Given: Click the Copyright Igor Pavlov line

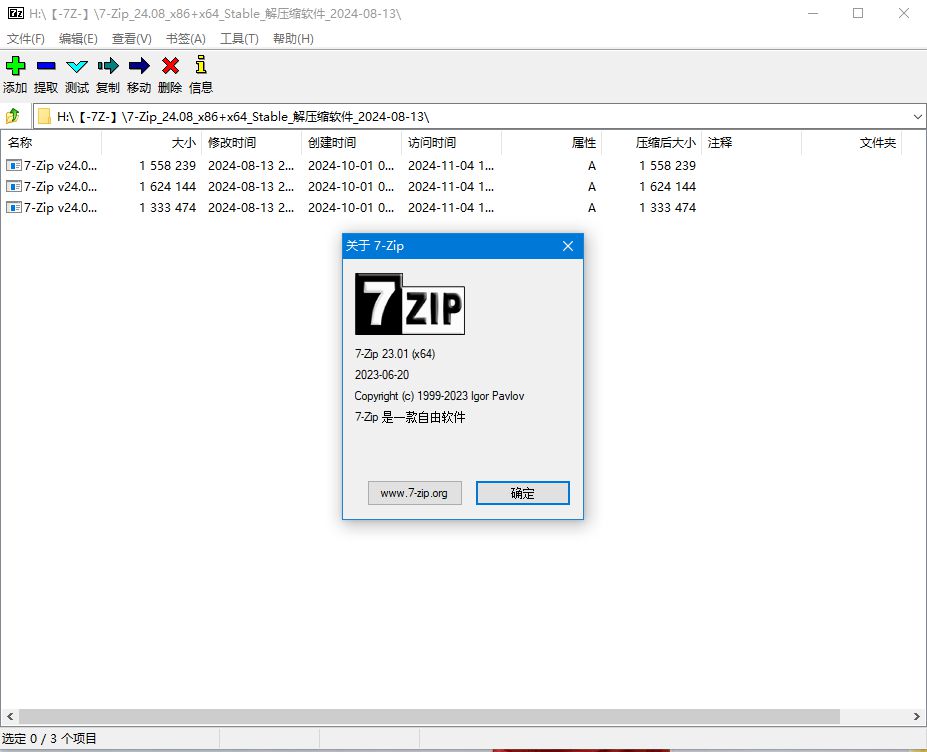Looking at the screenshot, I should (x=439, y=396).
